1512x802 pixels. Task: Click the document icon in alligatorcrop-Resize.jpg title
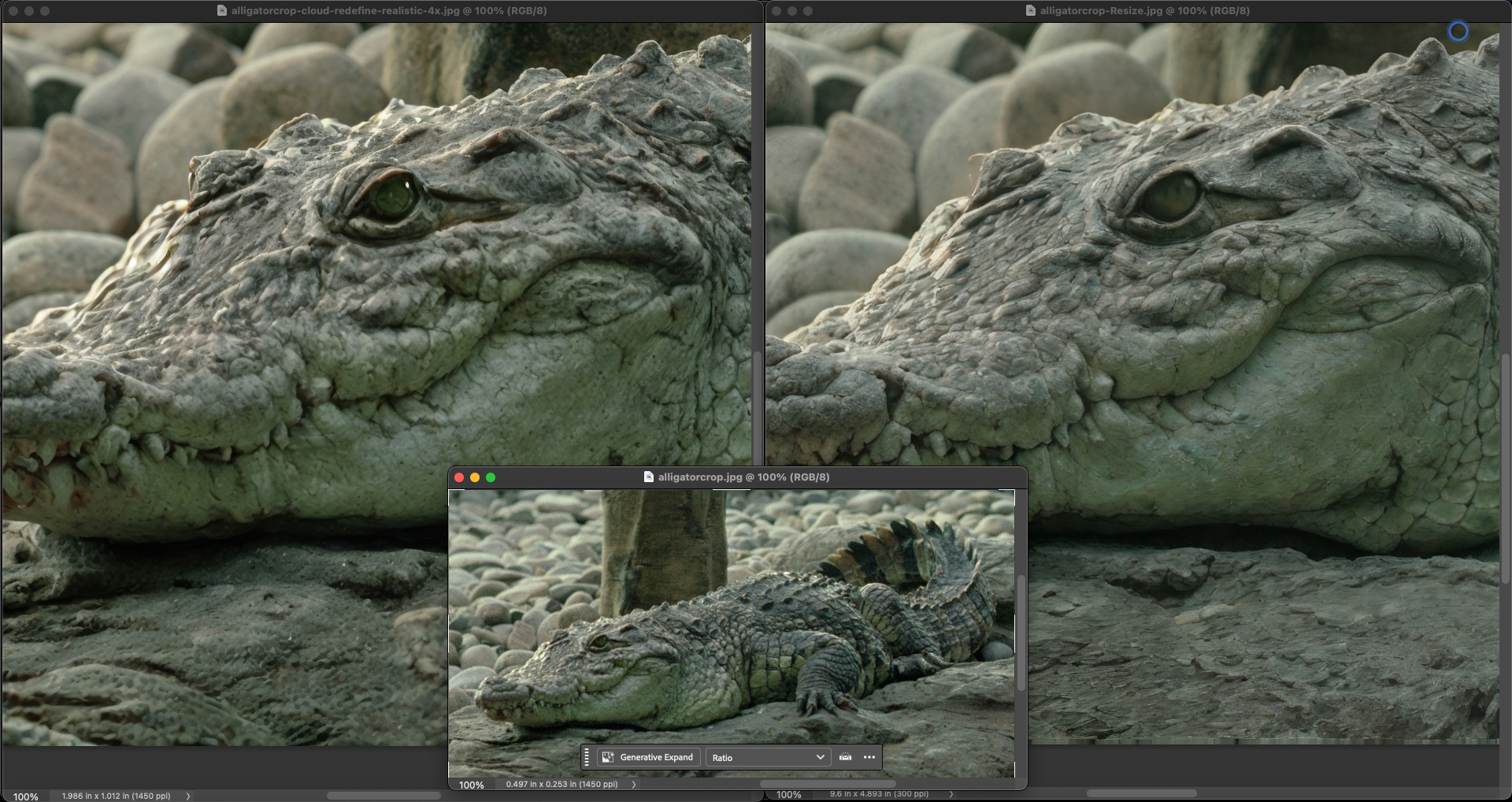click(1031, 11)
